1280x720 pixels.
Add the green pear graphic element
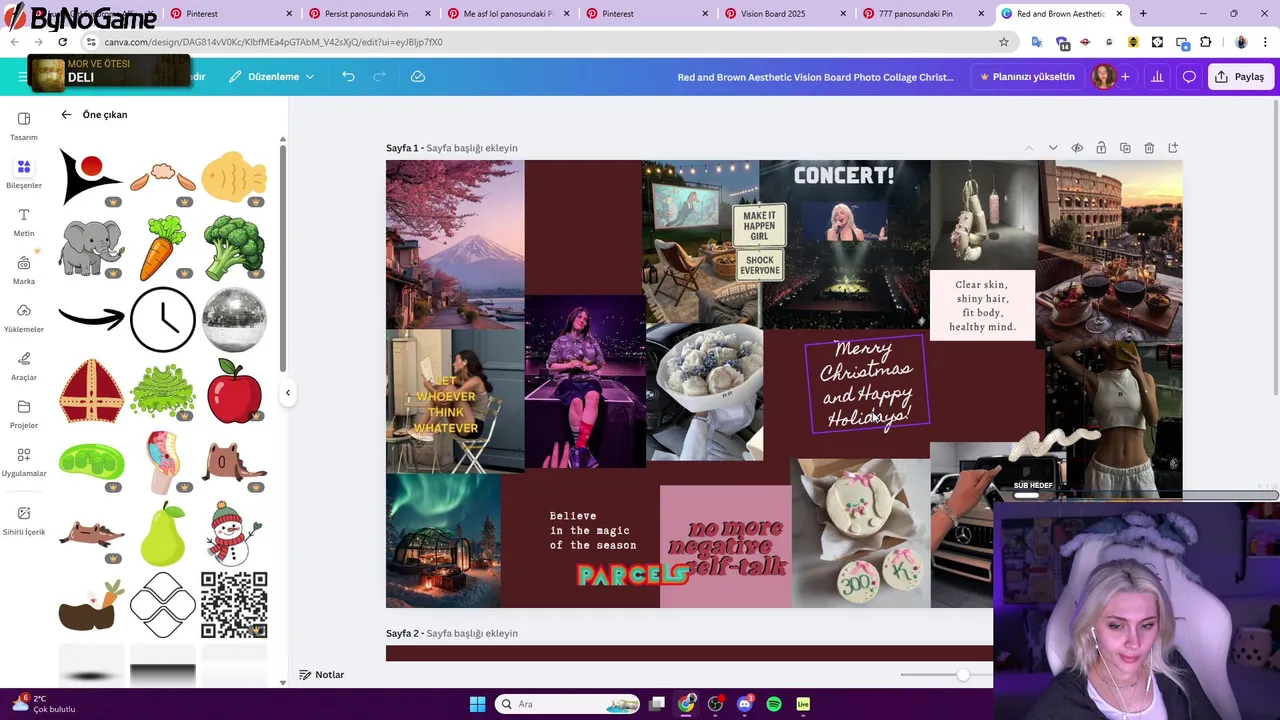163,534
